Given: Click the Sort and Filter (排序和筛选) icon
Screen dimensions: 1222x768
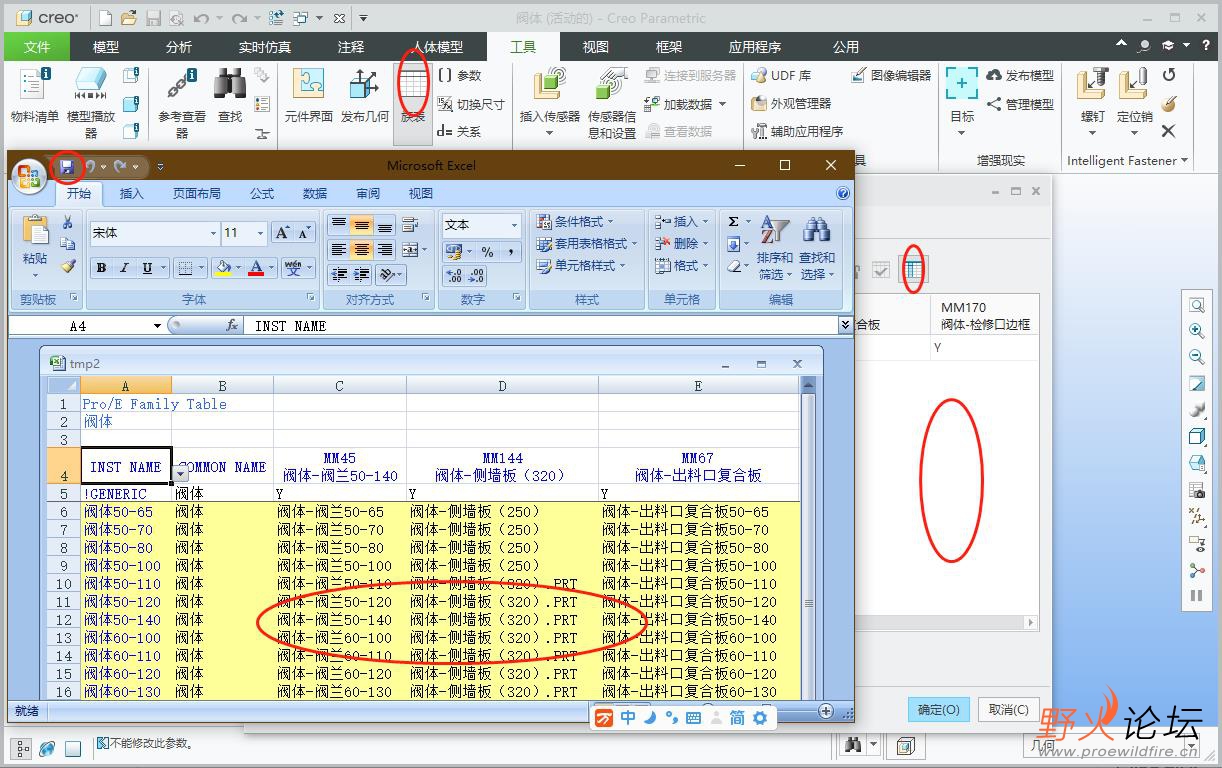Looking at the screenshot, I should (774, 247).
